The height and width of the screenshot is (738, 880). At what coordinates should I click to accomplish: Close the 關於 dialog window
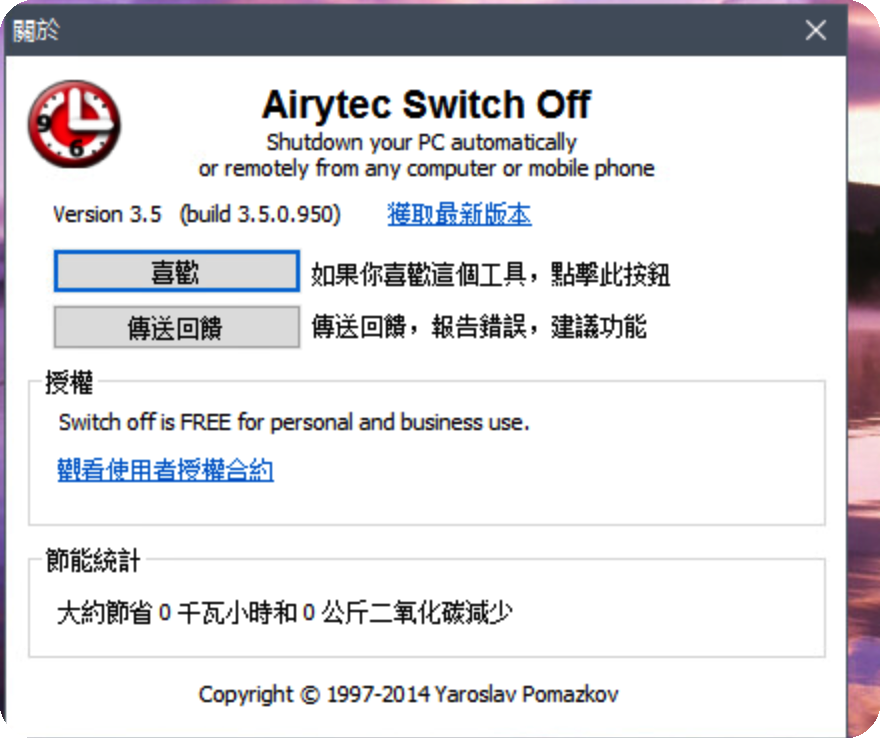pyautogui.click(x=816, y=30)
